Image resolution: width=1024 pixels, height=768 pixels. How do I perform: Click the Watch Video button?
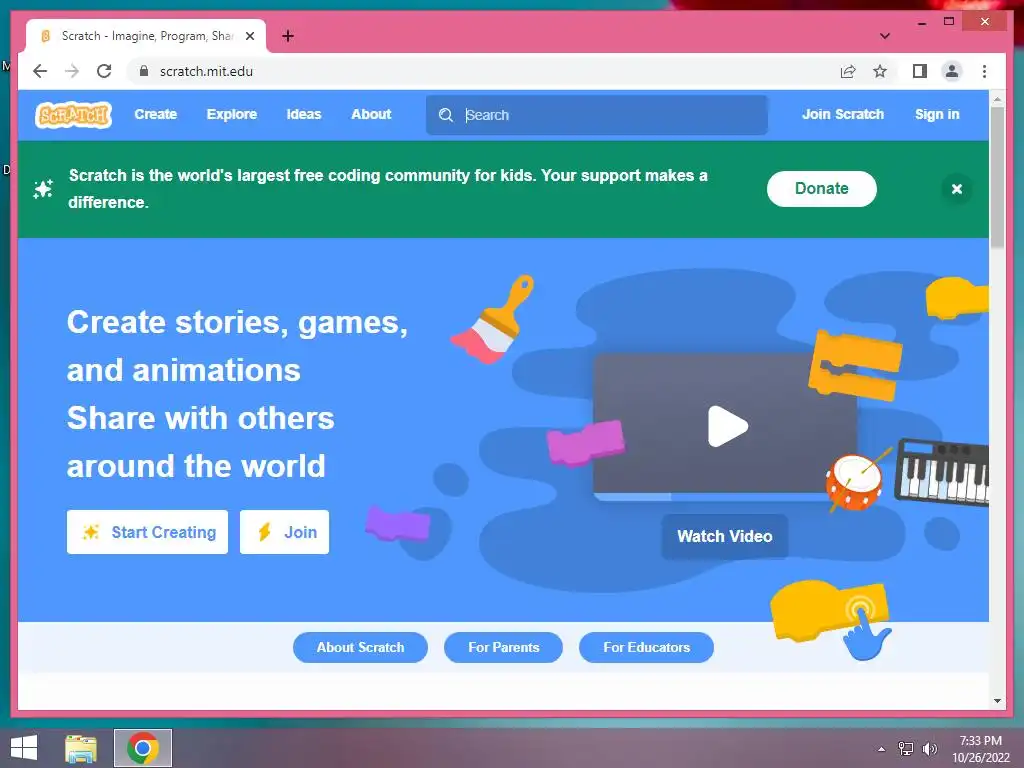[x=724, y=536]
